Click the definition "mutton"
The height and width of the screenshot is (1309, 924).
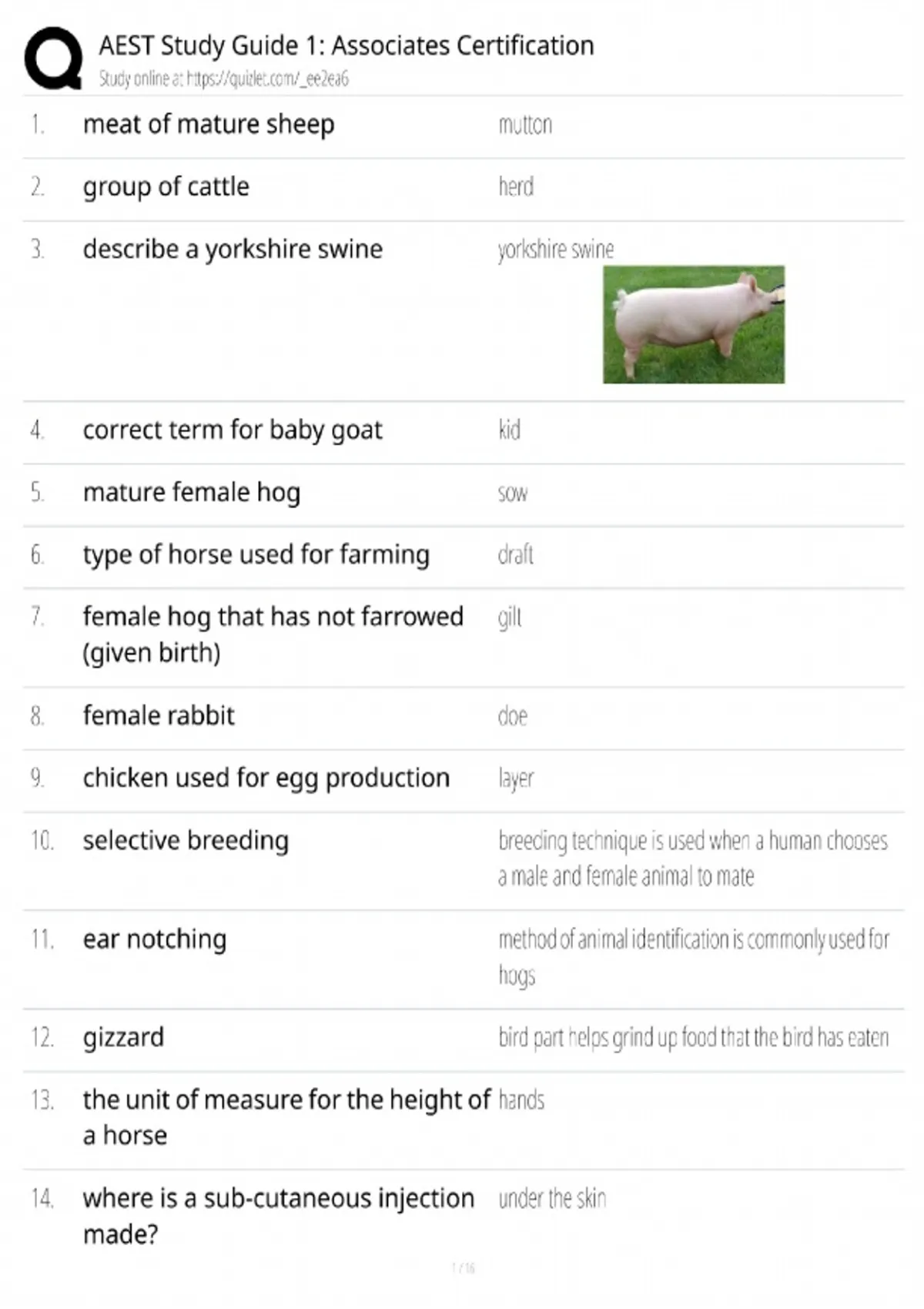coord(524,125)
